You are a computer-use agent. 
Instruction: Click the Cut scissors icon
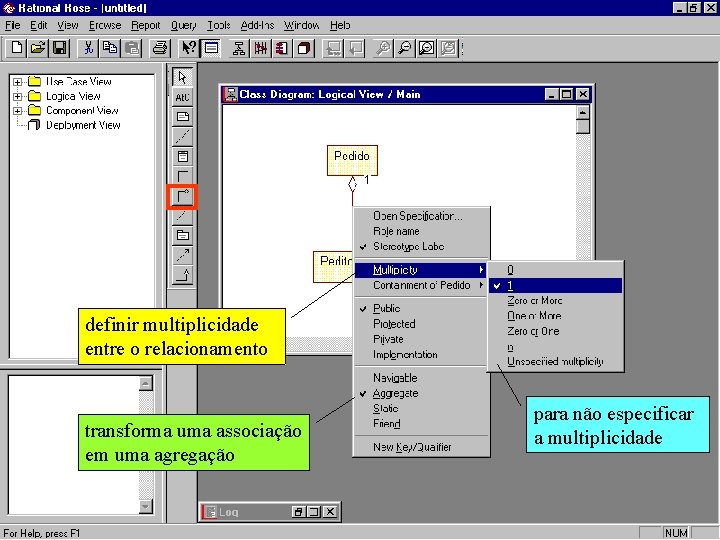point(88,48)
